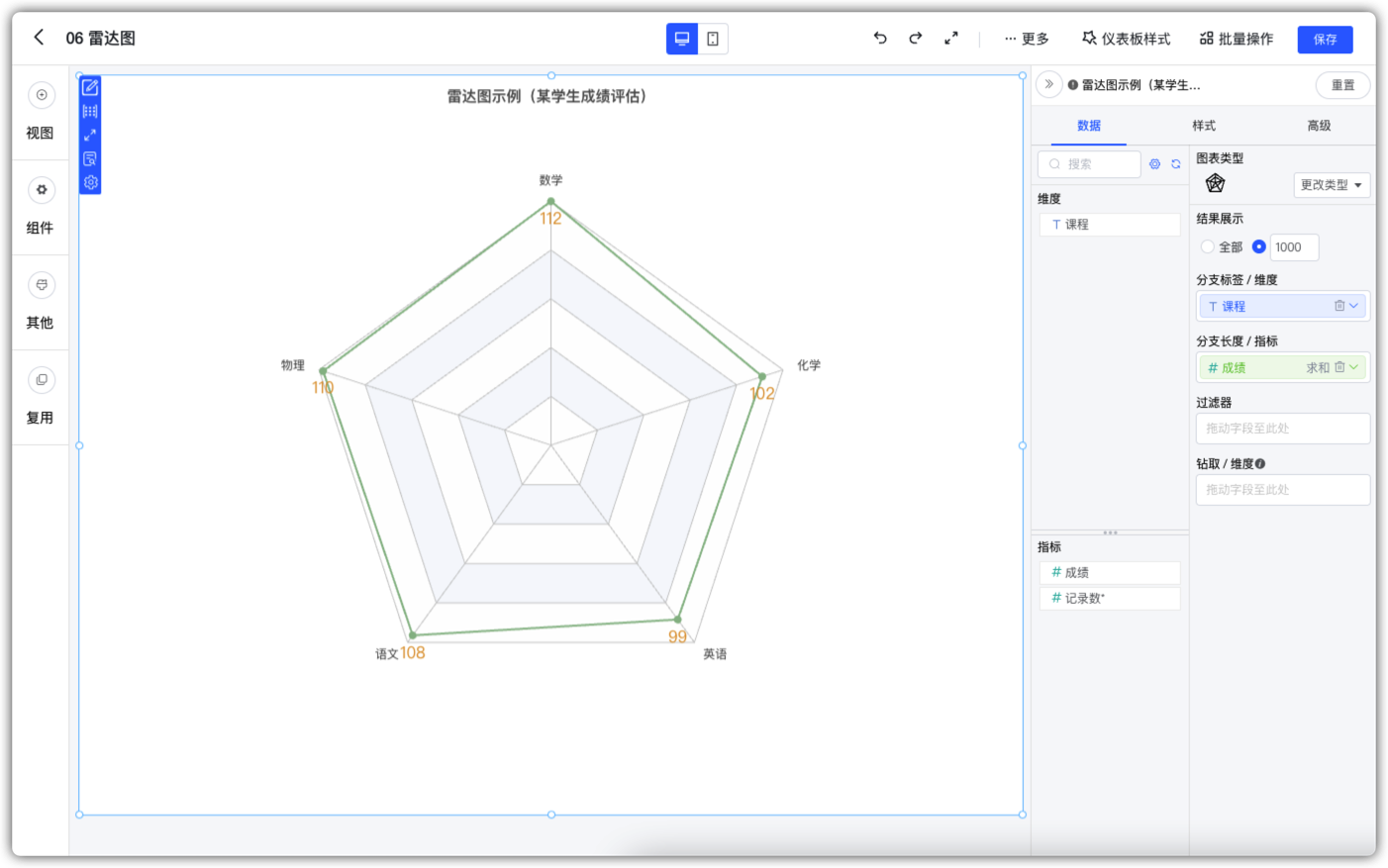
Task: Expand the 课程 dimension field chevron
Action: point(1354,306)
